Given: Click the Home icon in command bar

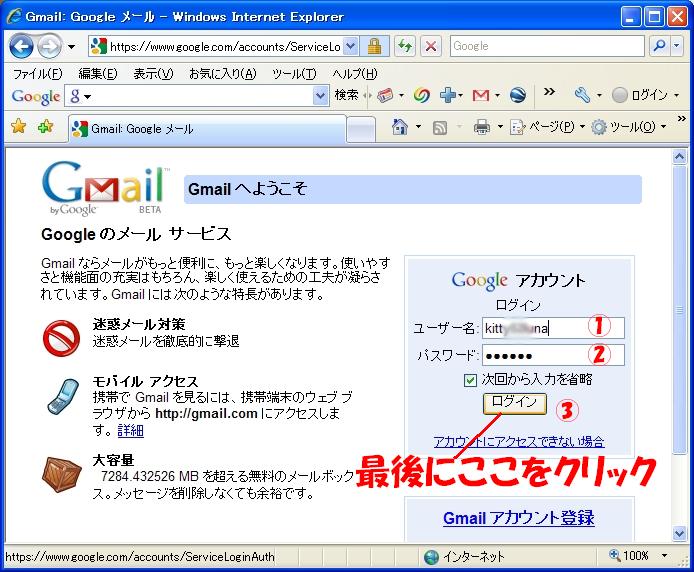Looking at the screenshot, I should 400,128.
